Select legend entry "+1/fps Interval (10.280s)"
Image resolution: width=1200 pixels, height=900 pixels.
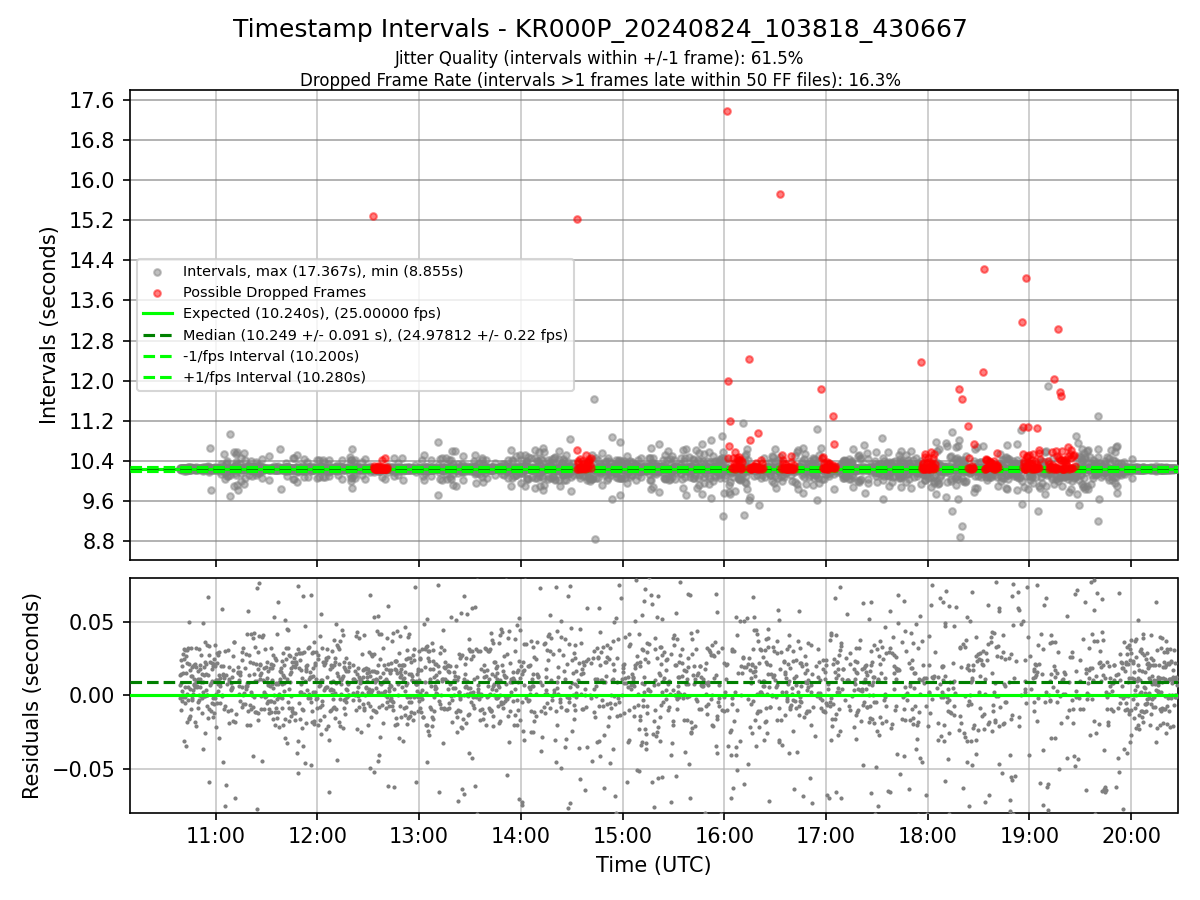click(273, 377)
